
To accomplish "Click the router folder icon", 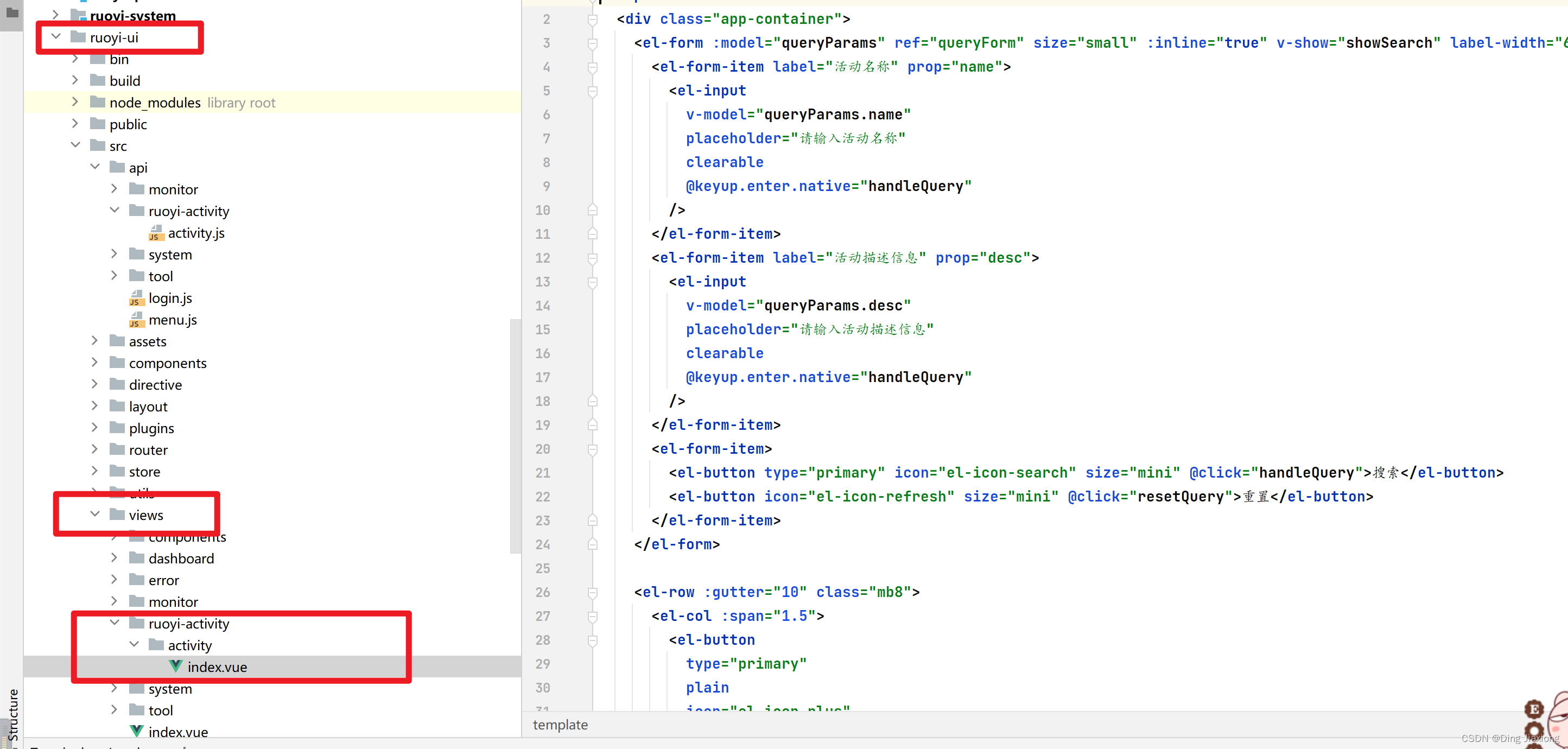I will (x=117, y=449).
